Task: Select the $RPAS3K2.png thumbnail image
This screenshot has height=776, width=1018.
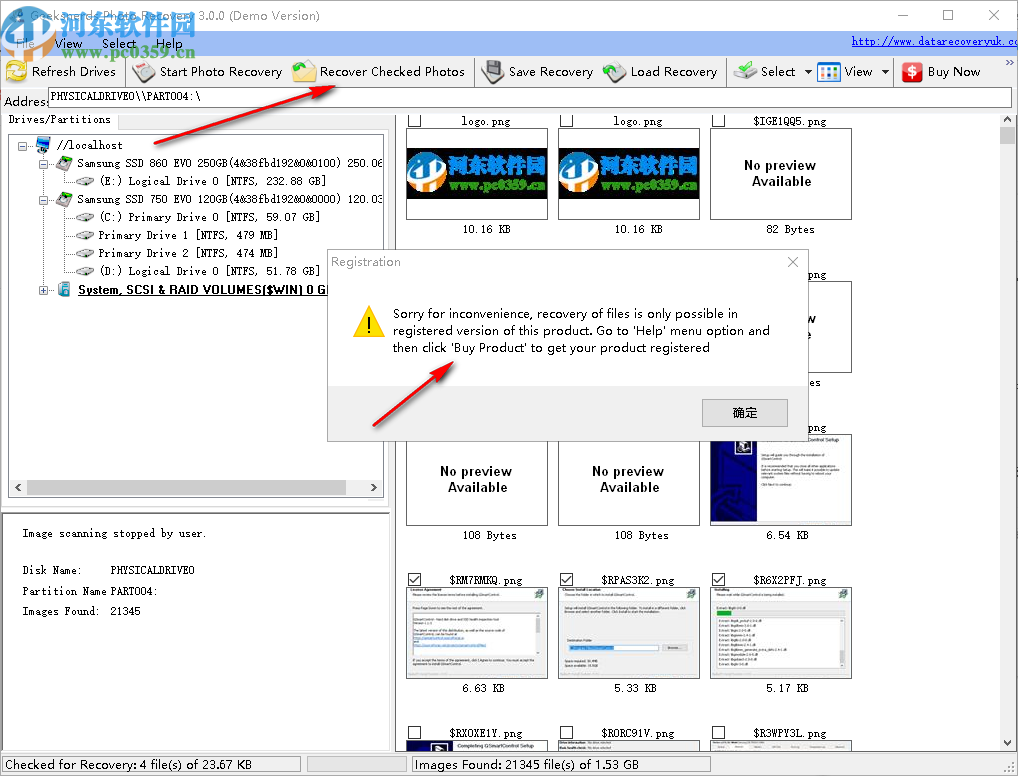Action: (629, 632)
